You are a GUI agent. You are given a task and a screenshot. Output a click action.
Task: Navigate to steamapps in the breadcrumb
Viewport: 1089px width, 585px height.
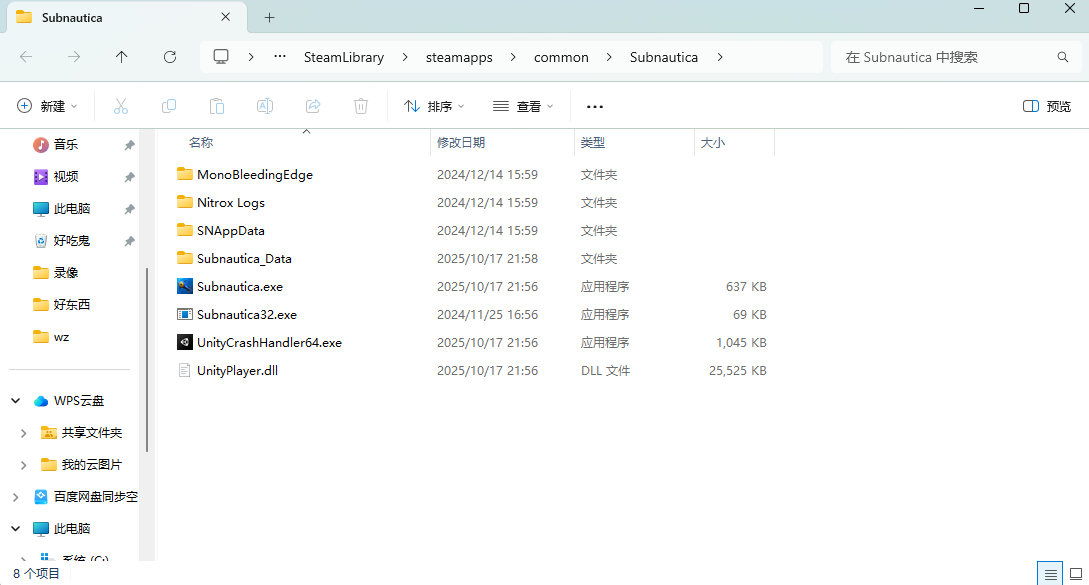(459, 57)
